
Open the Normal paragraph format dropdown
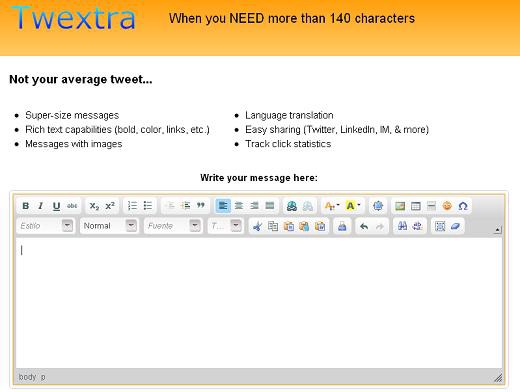pos(109,226)
